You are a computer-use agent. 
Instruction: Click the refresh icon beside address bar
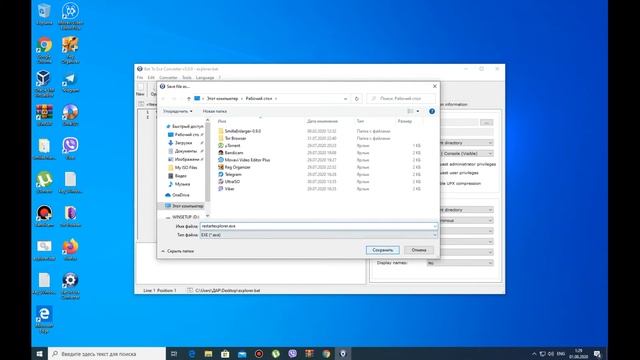356,99
